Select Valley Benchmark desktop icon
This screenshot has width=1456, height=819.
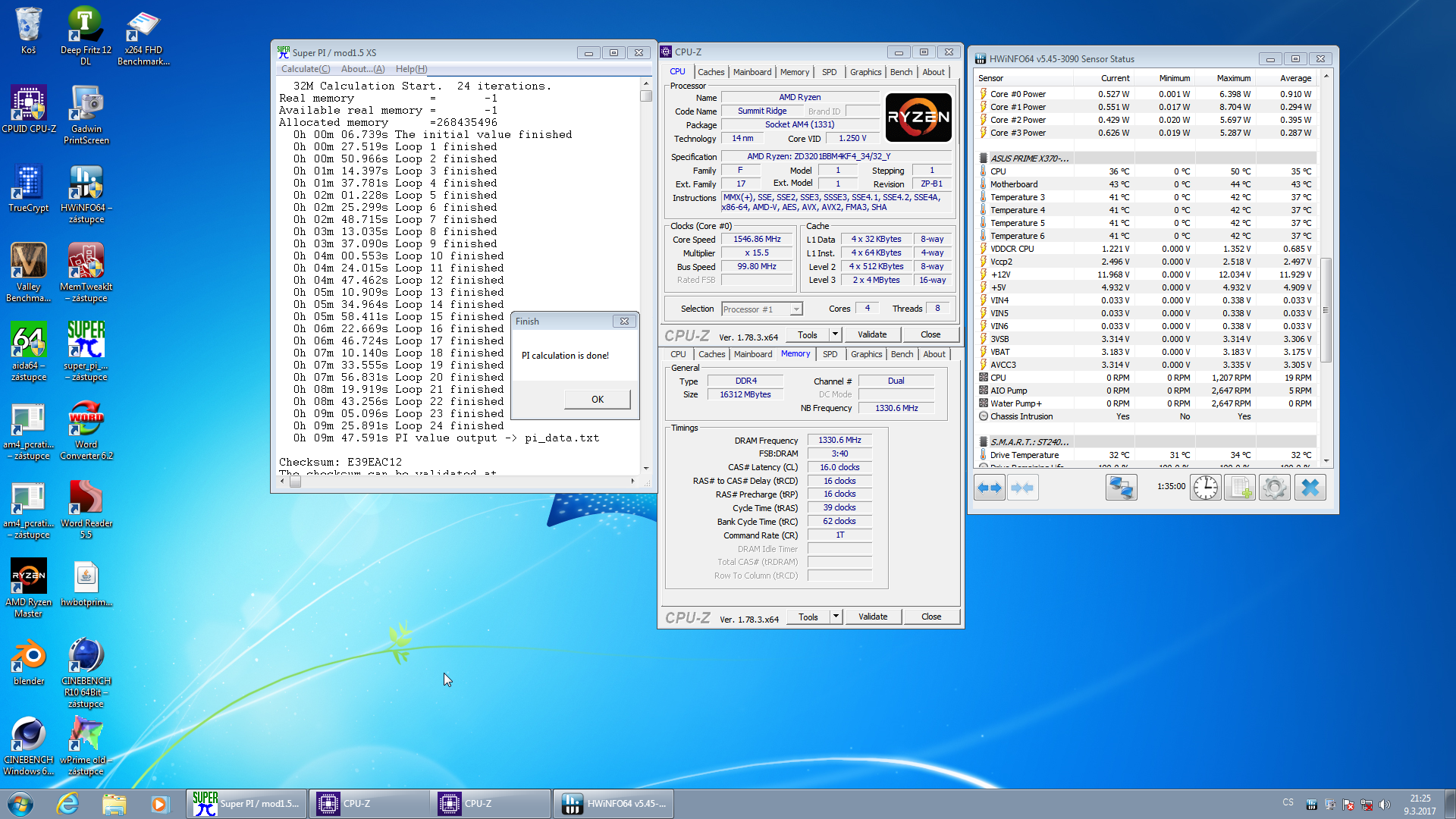(x=28, y=272)
